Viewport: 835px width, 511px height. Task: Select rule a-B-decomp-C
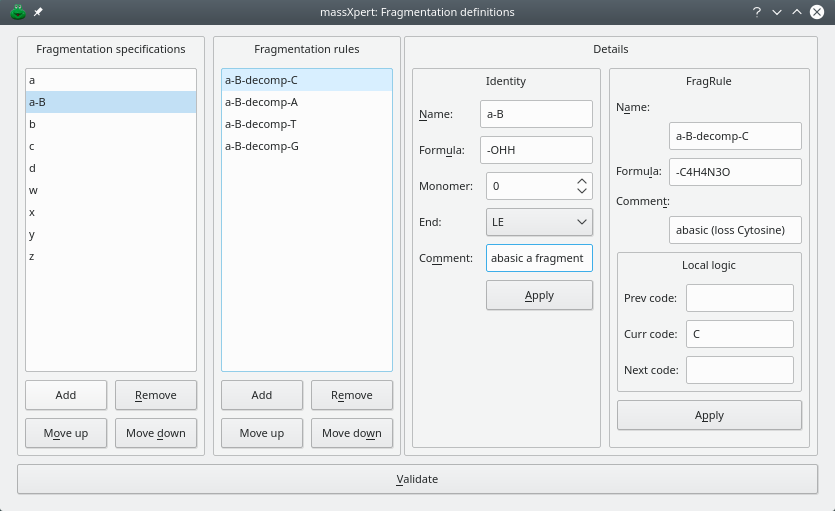[x=307, y=80]
